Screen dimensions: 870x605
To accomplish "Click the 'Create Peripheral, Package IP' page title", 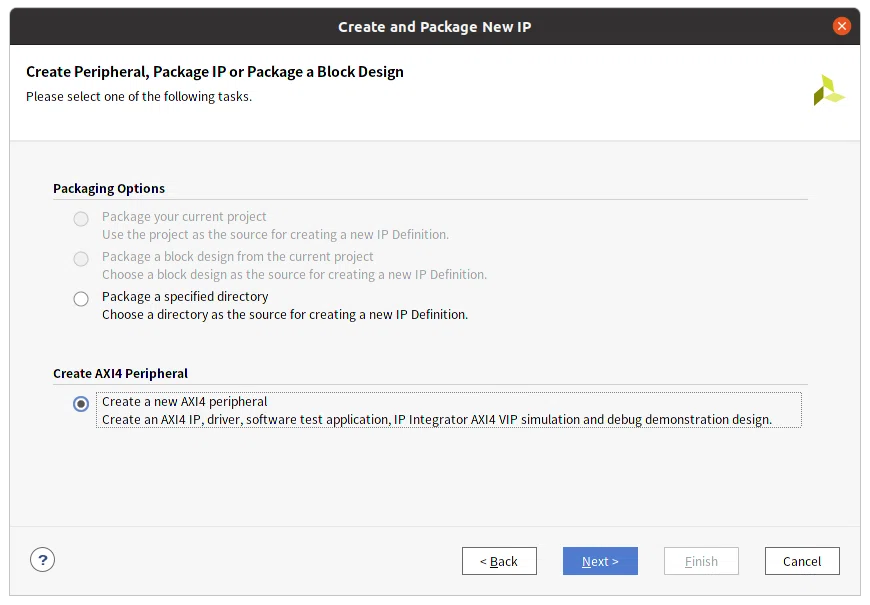I will pos(215,72).
